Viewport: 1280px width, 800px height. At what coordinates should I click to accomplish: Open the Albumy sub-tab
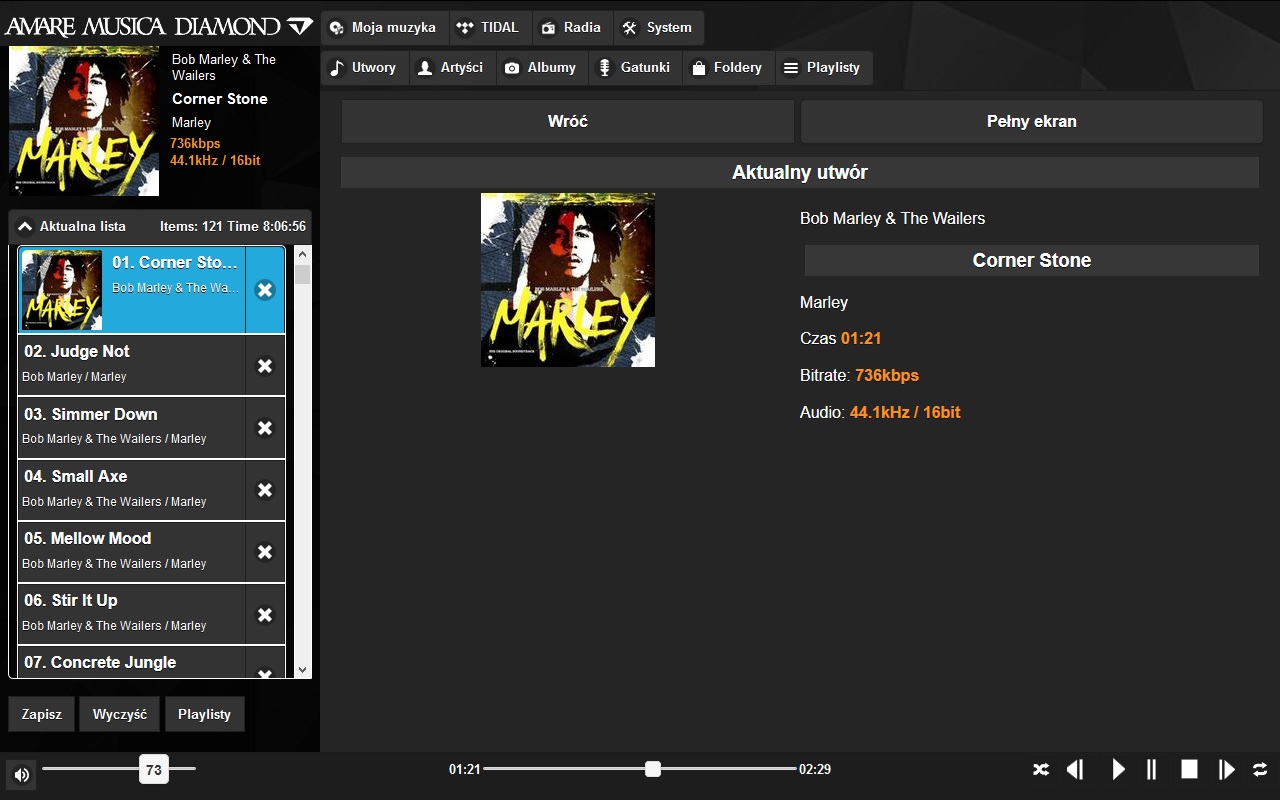542,68
